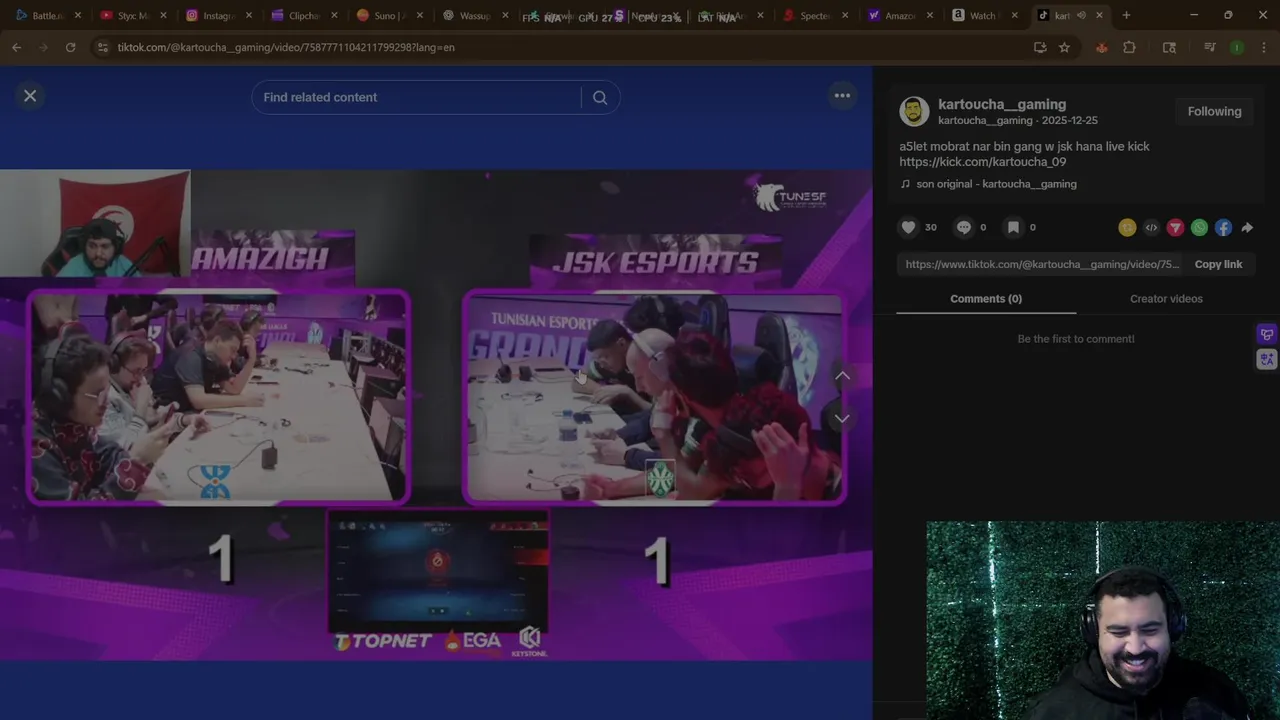Image resolution: width=1280 pixels, height=720 pixels.
Task: Reload the page
Action: 70,47
